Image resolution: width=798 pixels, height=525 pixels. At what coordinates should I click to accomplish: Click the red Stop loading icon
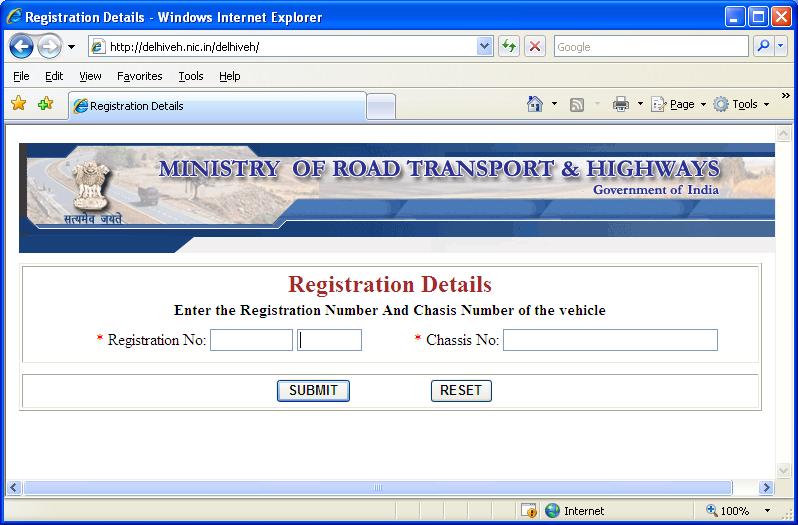[535, 47]
